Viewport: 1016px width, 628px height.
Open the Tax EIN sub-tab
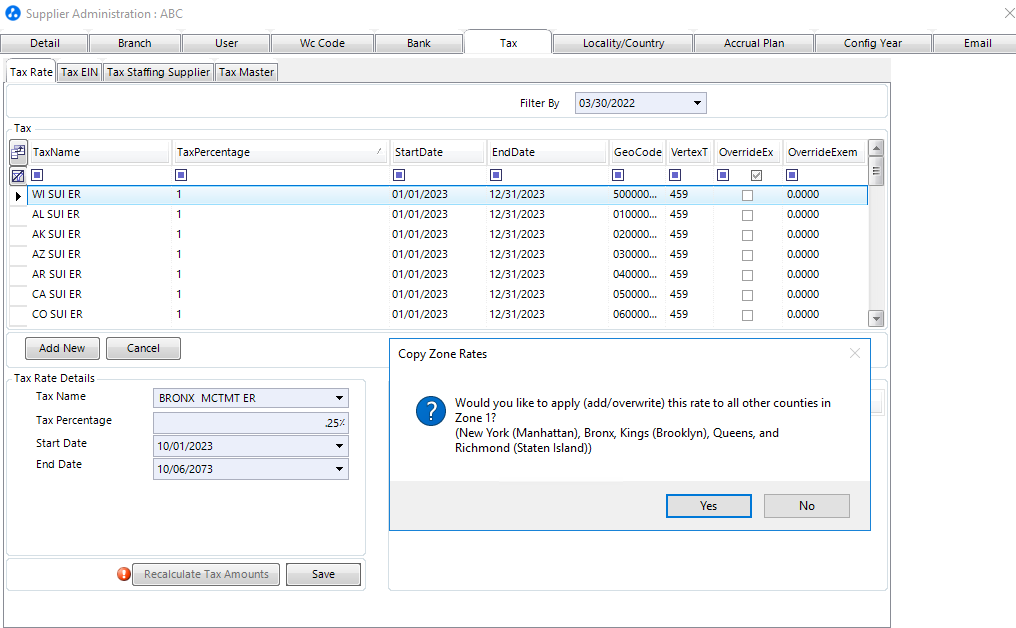click(79, 72)
